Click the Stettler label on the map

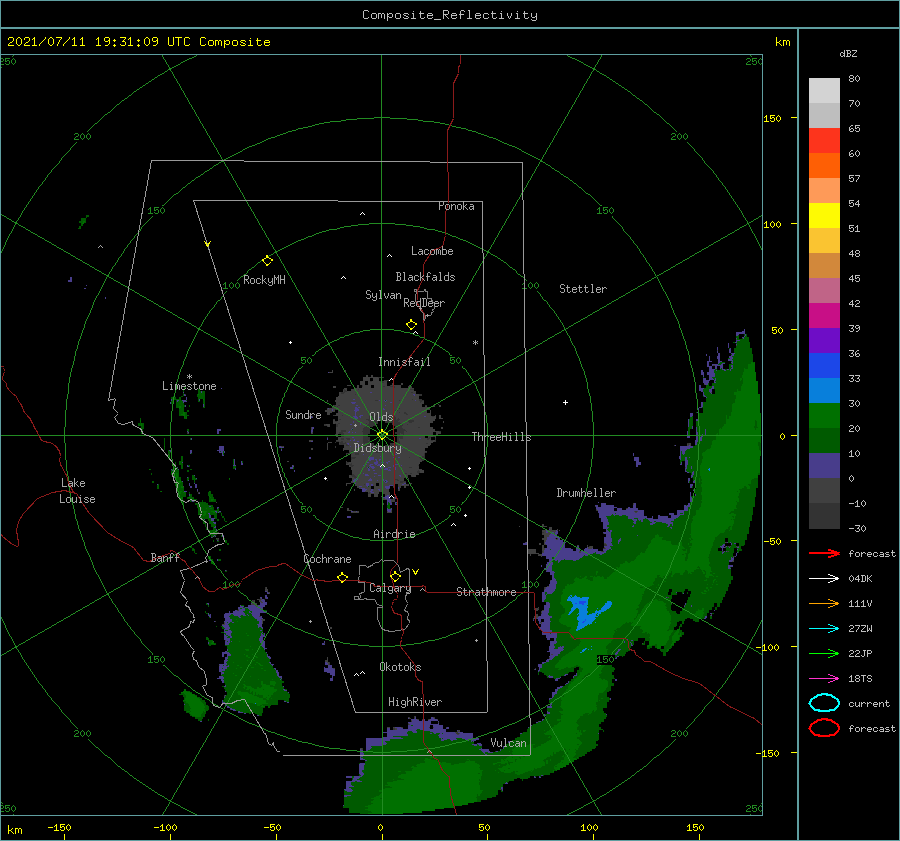(x=583, y=289)
